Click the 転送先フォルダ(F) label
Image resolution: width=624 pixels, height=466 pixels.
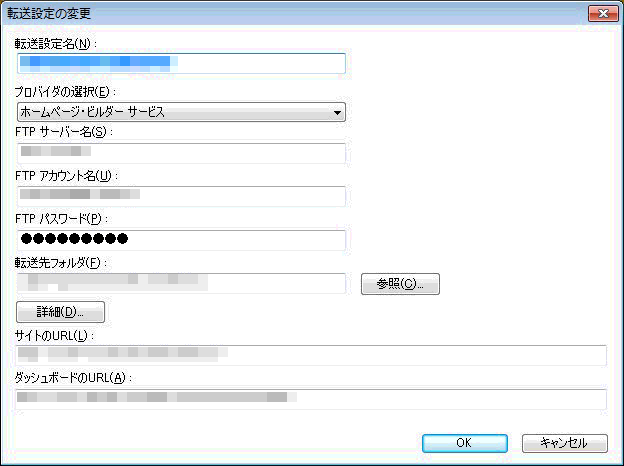60,262
